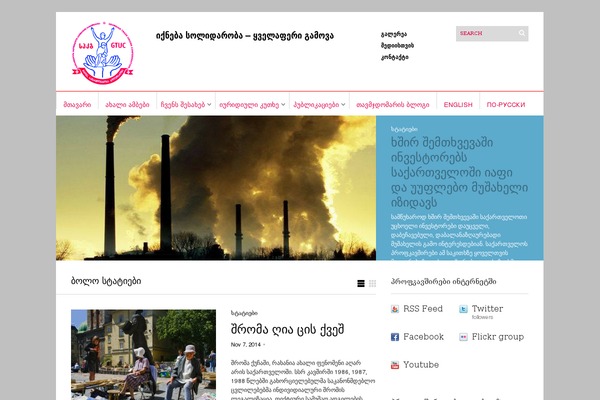The height and width of the screenshot is (400, 600).
Task: Open the Facebook icon link
Action: pyautogui.click(x=395, y=337)
